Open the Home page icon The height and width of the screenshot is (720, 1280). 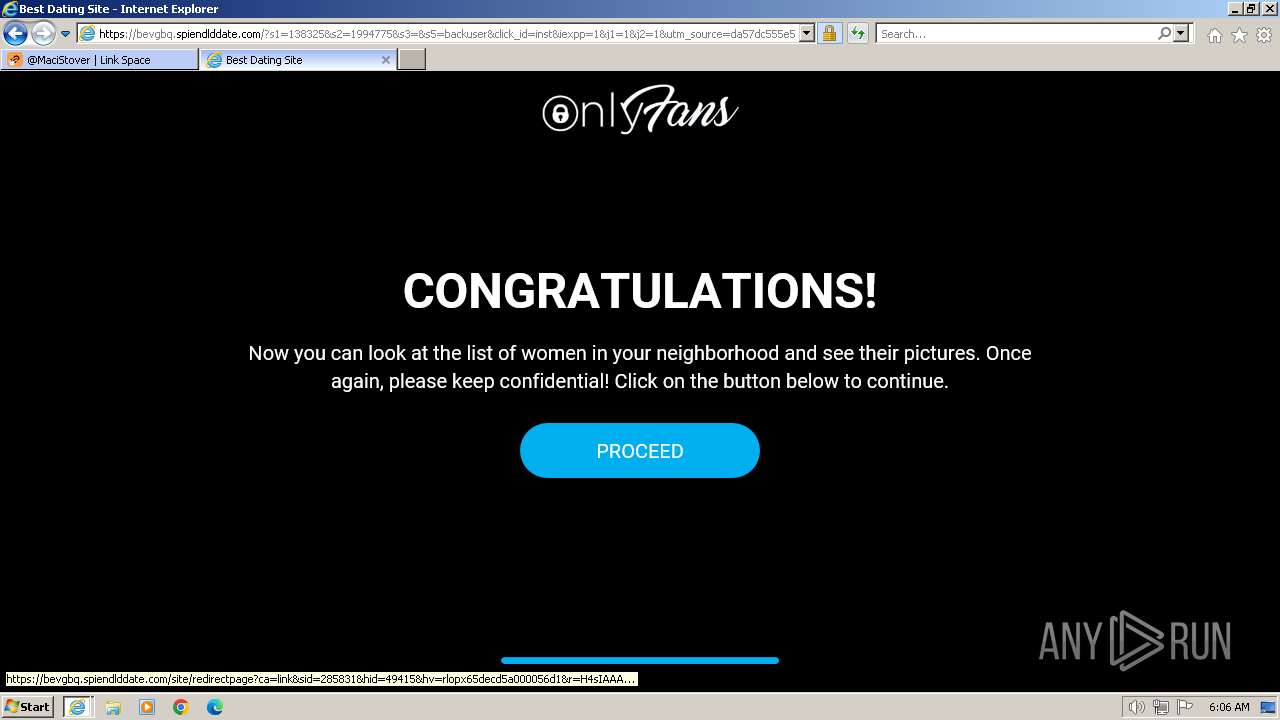click(x=1214, y=35)
